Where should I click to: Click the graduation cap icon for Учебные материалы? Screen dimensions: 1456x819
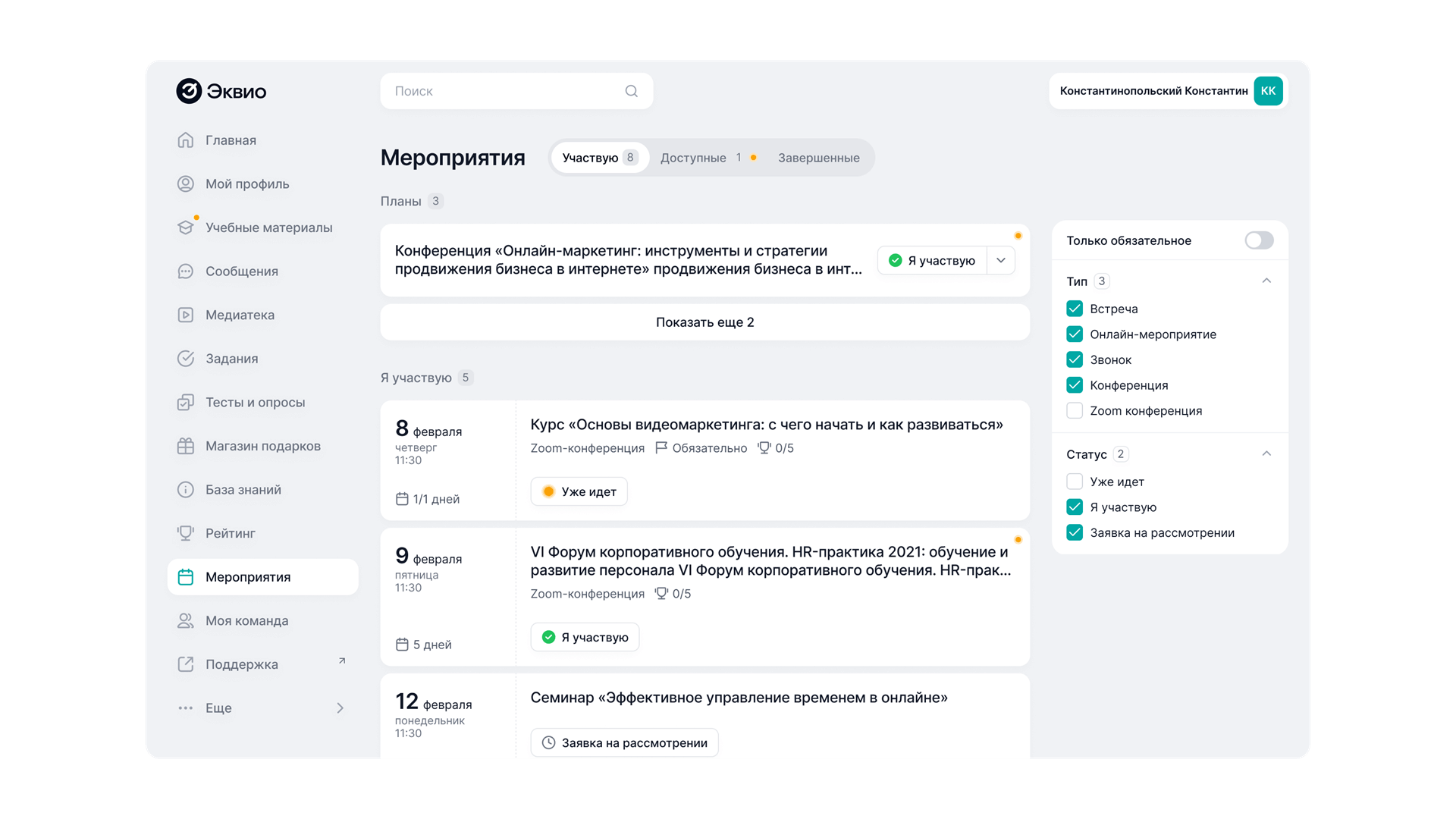click(186, 227)
